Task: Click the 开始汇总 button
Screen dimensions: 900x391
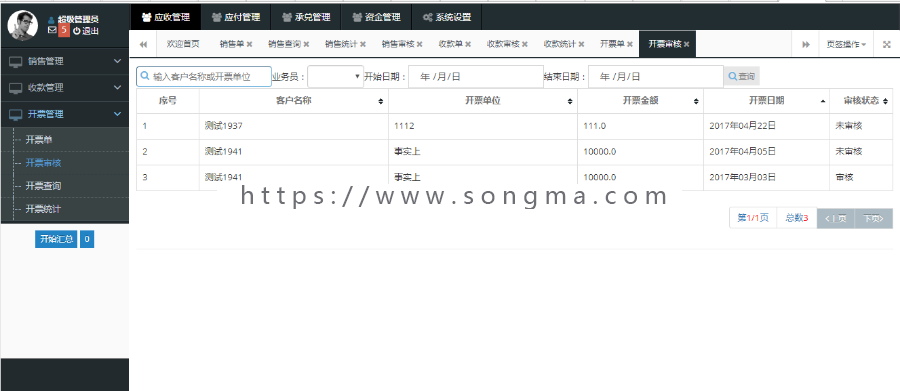Action: coord(56,239)
